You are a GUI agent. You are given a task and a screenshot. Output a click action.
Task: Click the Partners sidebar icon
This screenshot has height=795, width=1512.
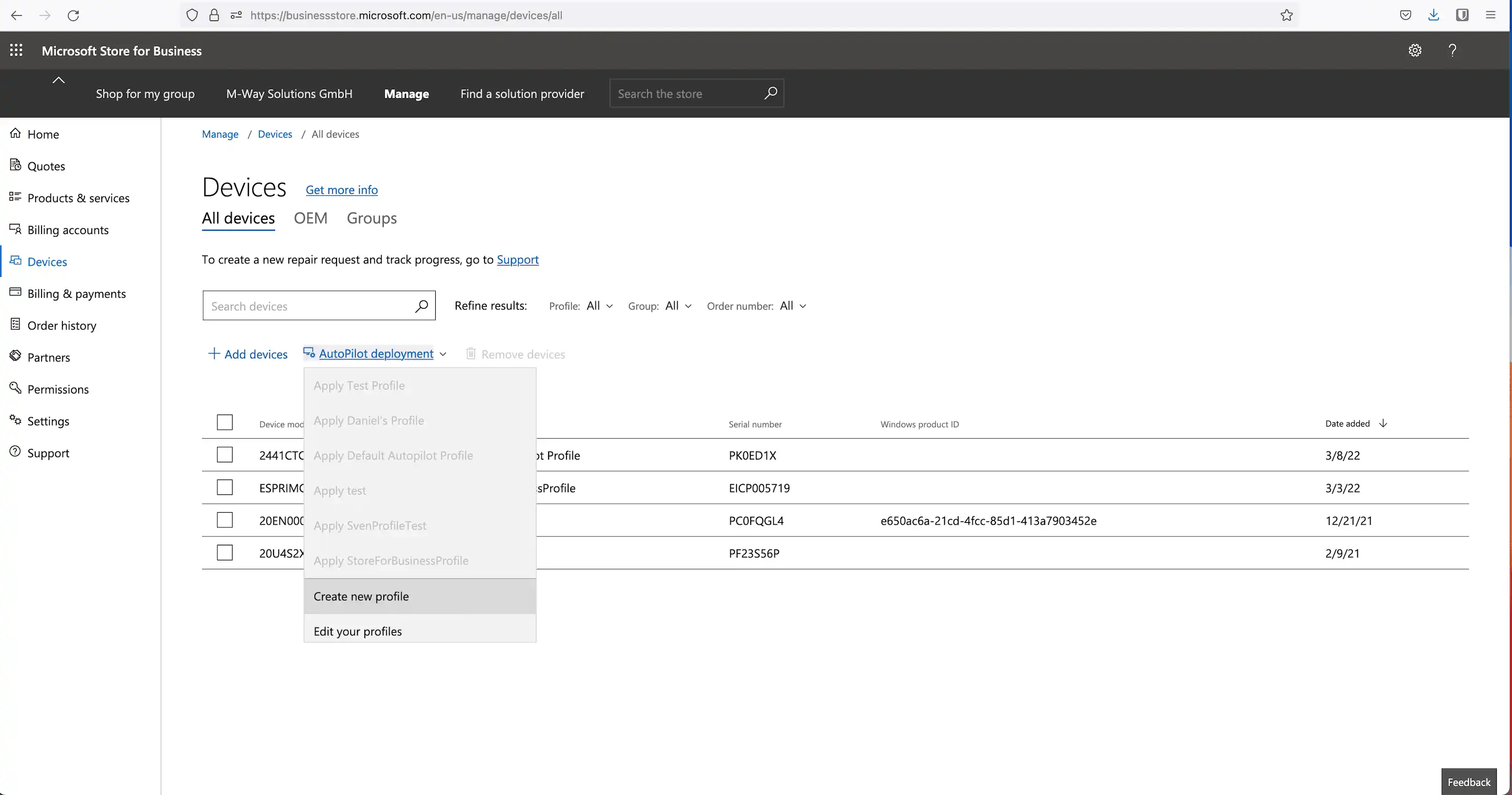(15, 356)
